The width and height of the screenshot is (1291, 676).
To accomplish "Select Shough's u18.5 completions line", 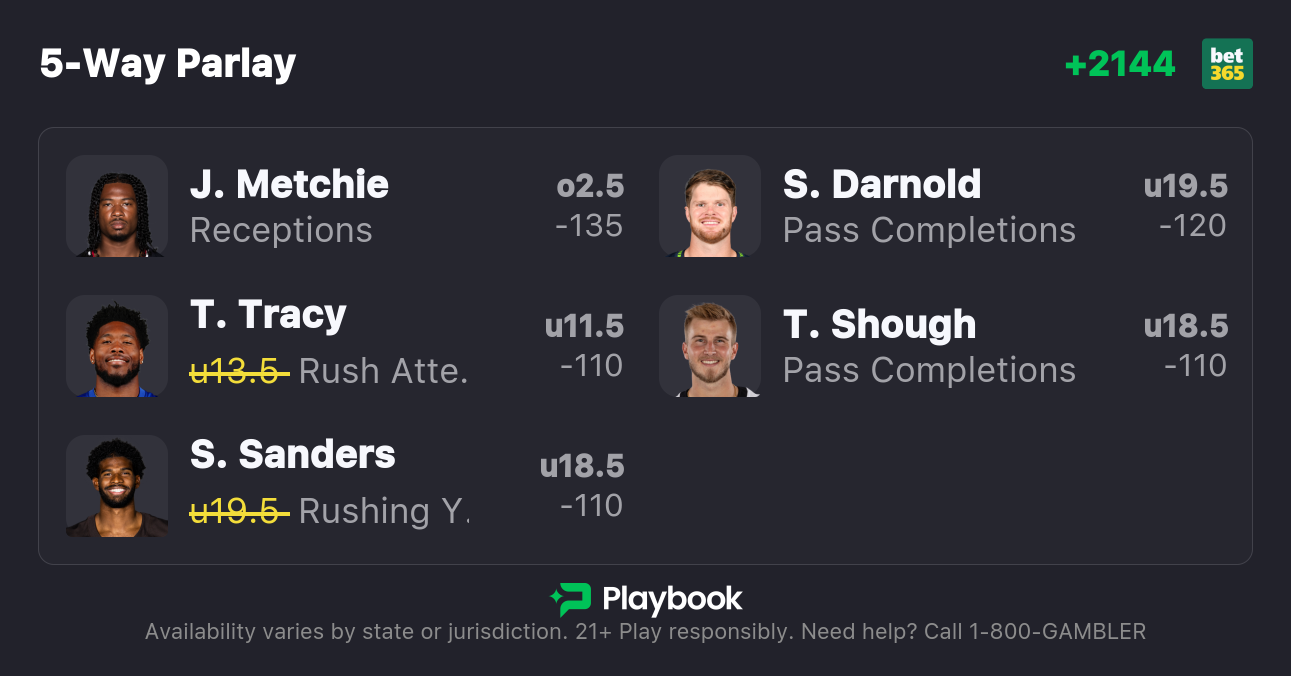I will click(1185, 326).
